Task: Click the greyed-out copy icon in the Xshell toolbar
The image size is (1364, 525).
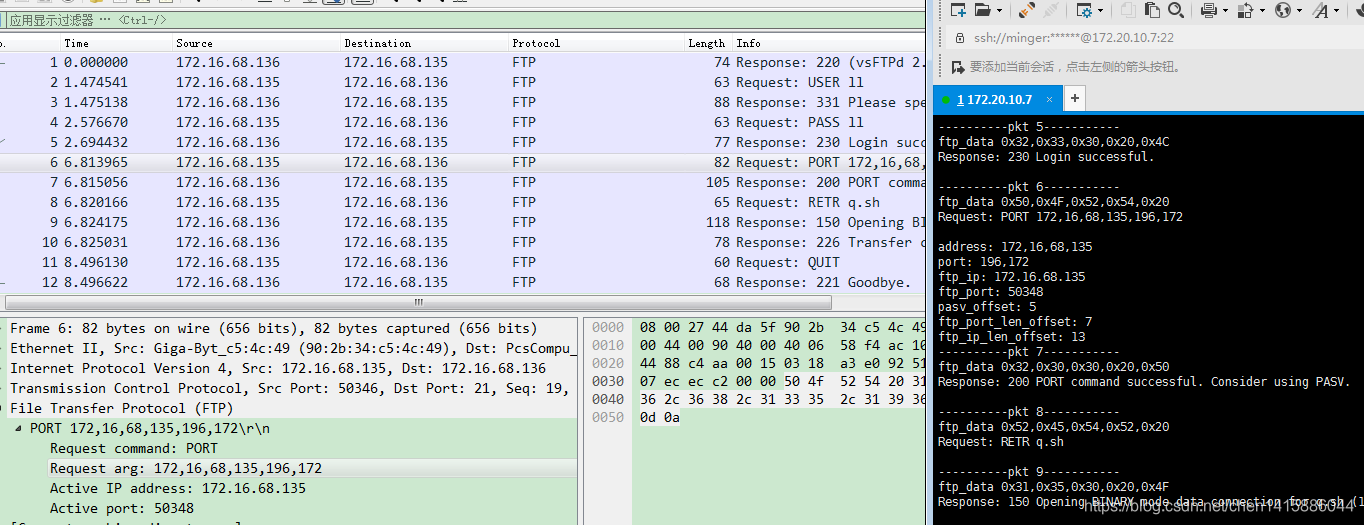Action: pyautogui.click(x=1128, y=10)
